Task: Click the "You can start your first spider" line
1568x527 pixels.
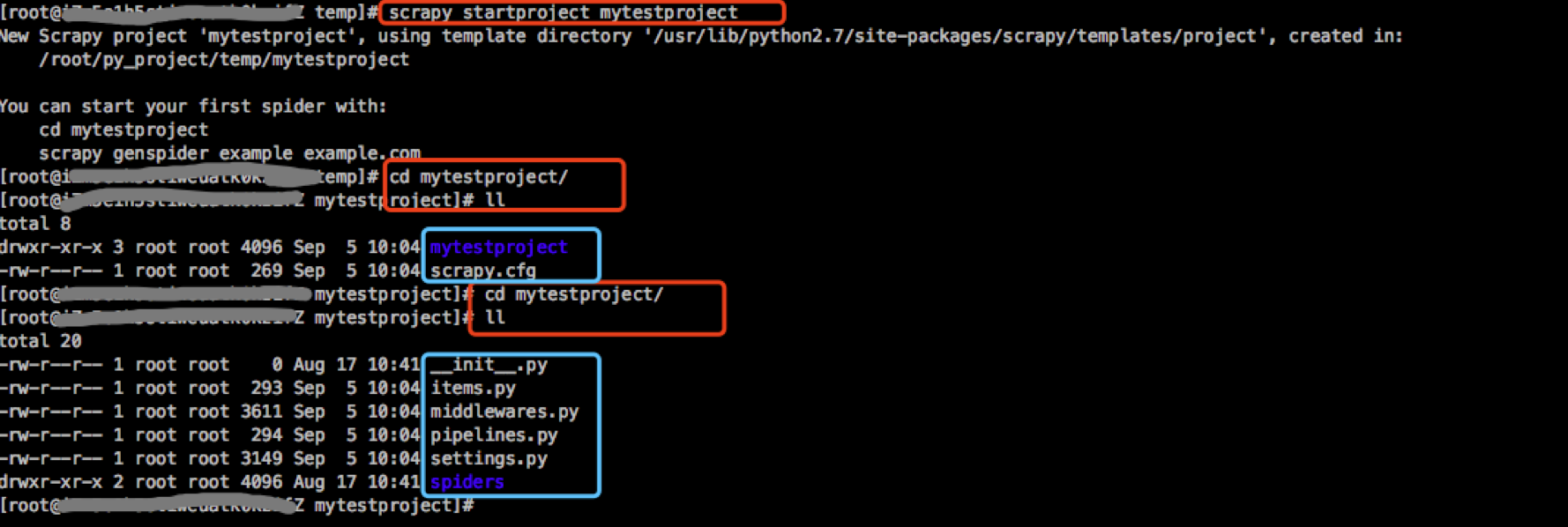Action: point(193,107)
